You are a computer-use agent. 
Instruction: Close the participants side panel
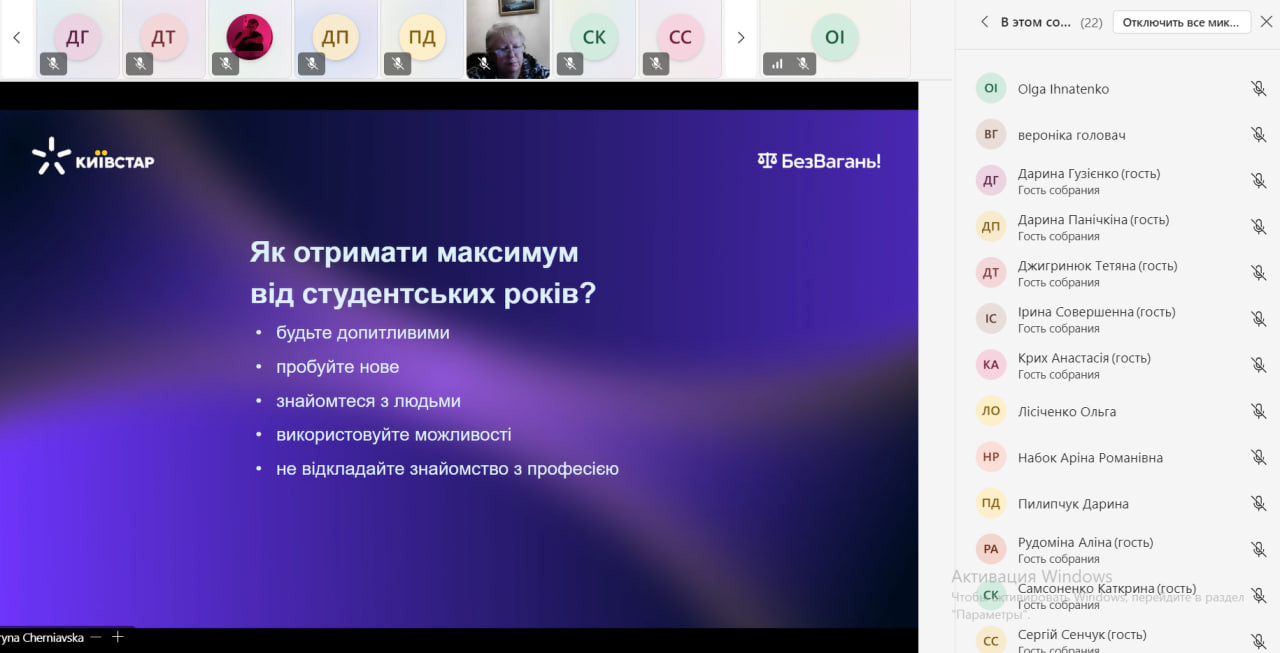(x=1266, y=21)
